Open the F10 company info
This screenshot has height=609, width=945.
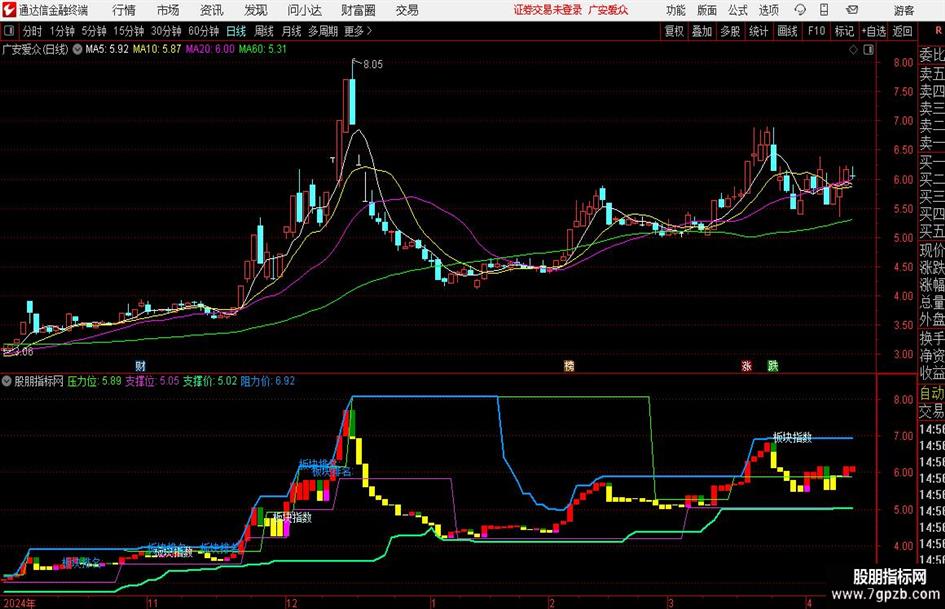pyautogui.click(x=816, y=31)
